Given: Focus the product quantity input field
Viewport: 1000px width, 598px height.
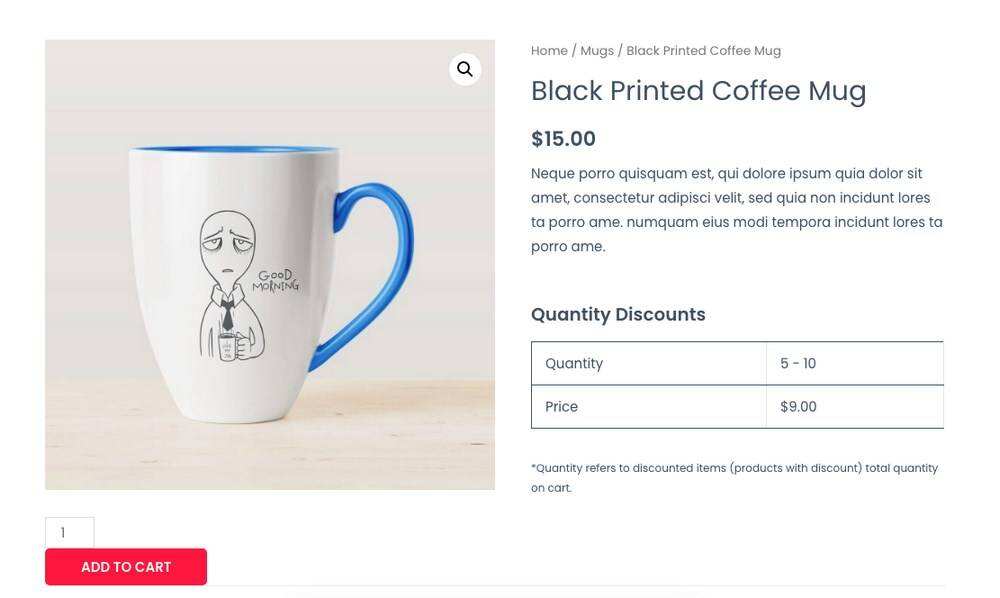Looking at the screenshot, I should (70, 533).
